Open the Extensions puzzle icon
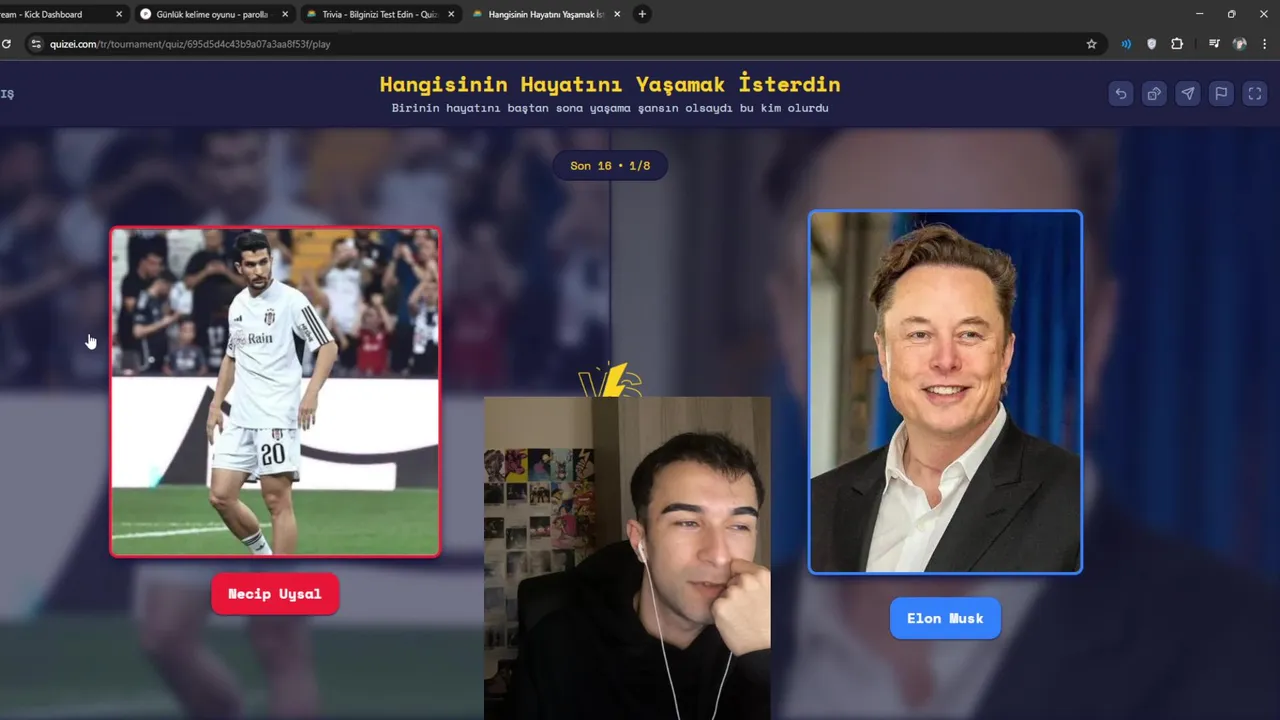 [1177, 44]
